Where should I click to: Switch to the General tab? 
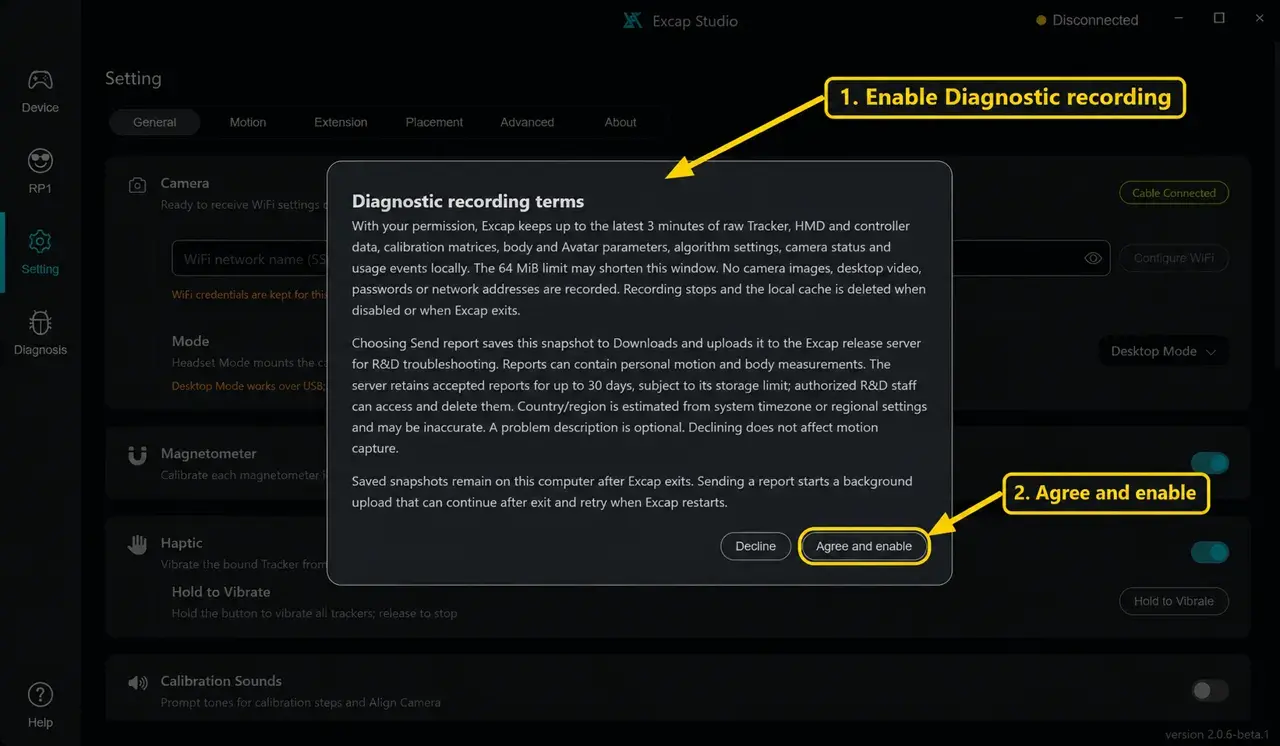click(x=155, y=122)
